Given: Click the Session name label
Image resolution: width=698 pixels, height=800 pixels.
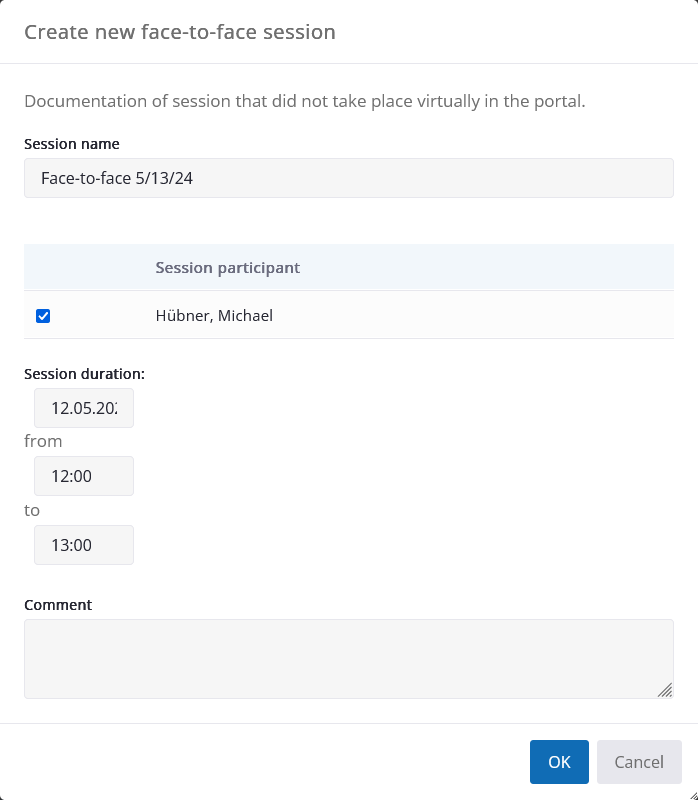Looking at the screenshot, I should click(x=71, y=144).
